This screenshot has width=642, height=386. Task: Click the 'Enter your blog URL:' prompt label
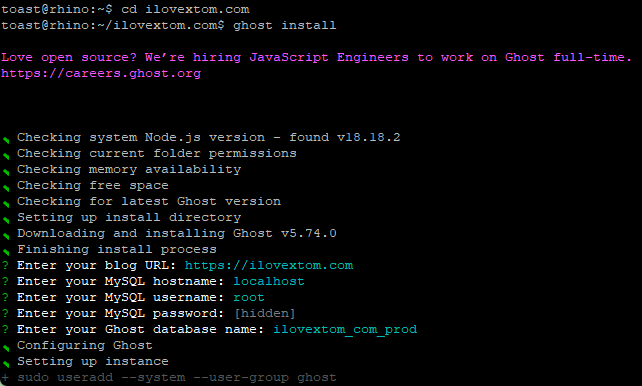pos(97,265)
